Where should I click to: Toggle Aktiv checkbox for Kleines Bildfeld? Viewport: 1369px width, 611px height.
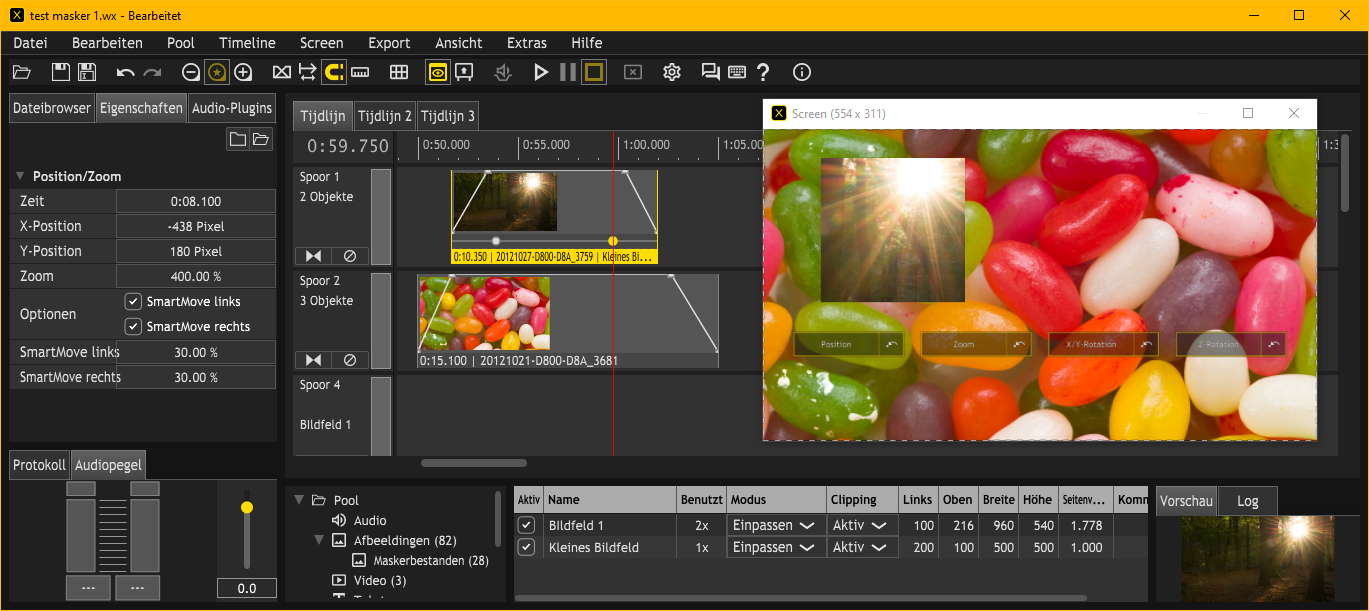pos(526,547)
